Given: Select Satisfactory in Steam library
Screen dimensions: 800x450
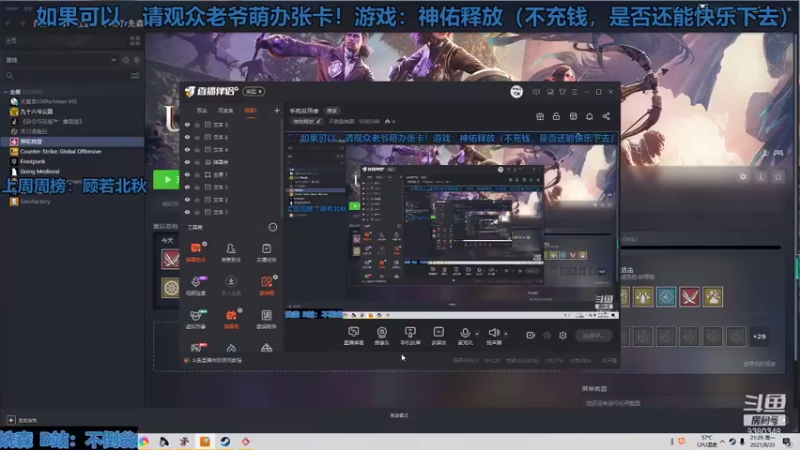Looking at the screenshot, I should point(35,202).
